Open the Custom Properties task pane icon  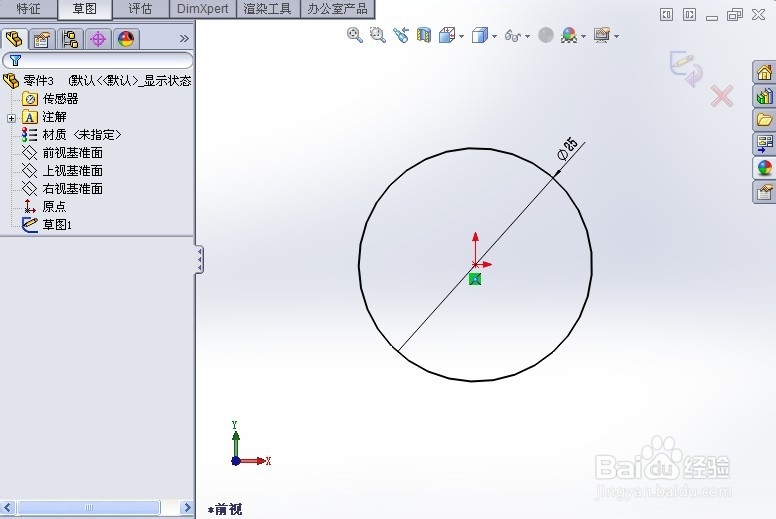tap(764, 191)
